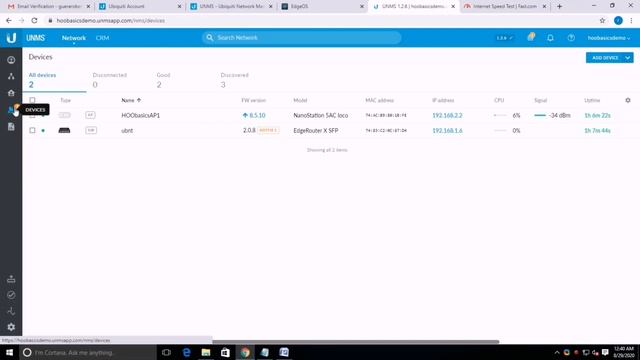Open the ubnt device name
640x360 pixels.
(x=127, y=131)
